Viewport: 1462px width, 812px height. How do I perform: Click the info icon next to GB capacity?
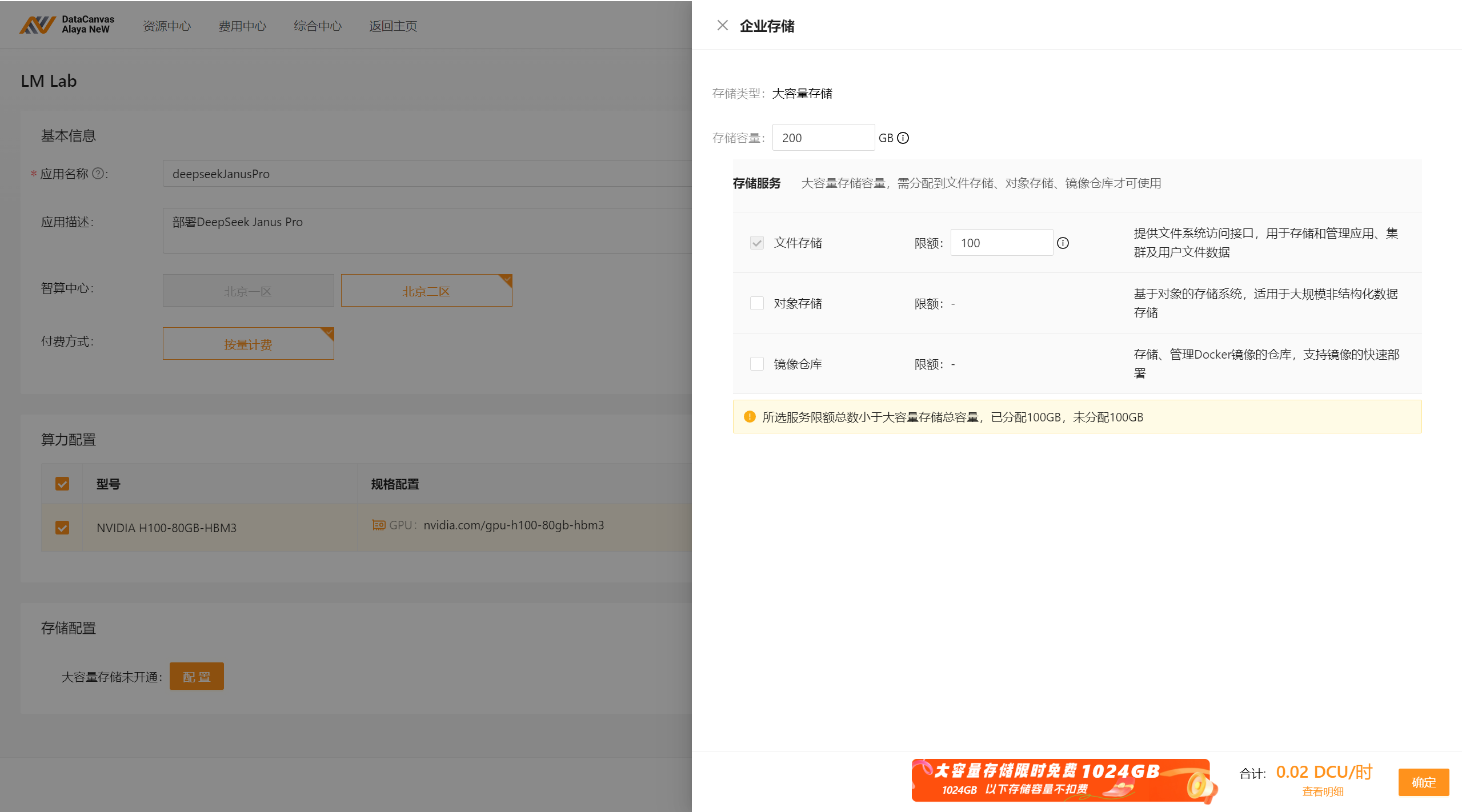[903, 138]
